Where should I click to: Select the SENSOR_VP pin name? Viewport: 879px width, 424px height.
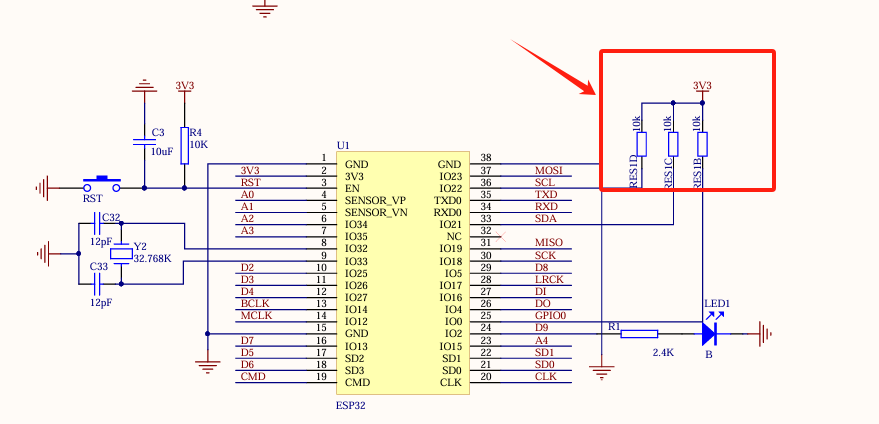coord(375,200)
